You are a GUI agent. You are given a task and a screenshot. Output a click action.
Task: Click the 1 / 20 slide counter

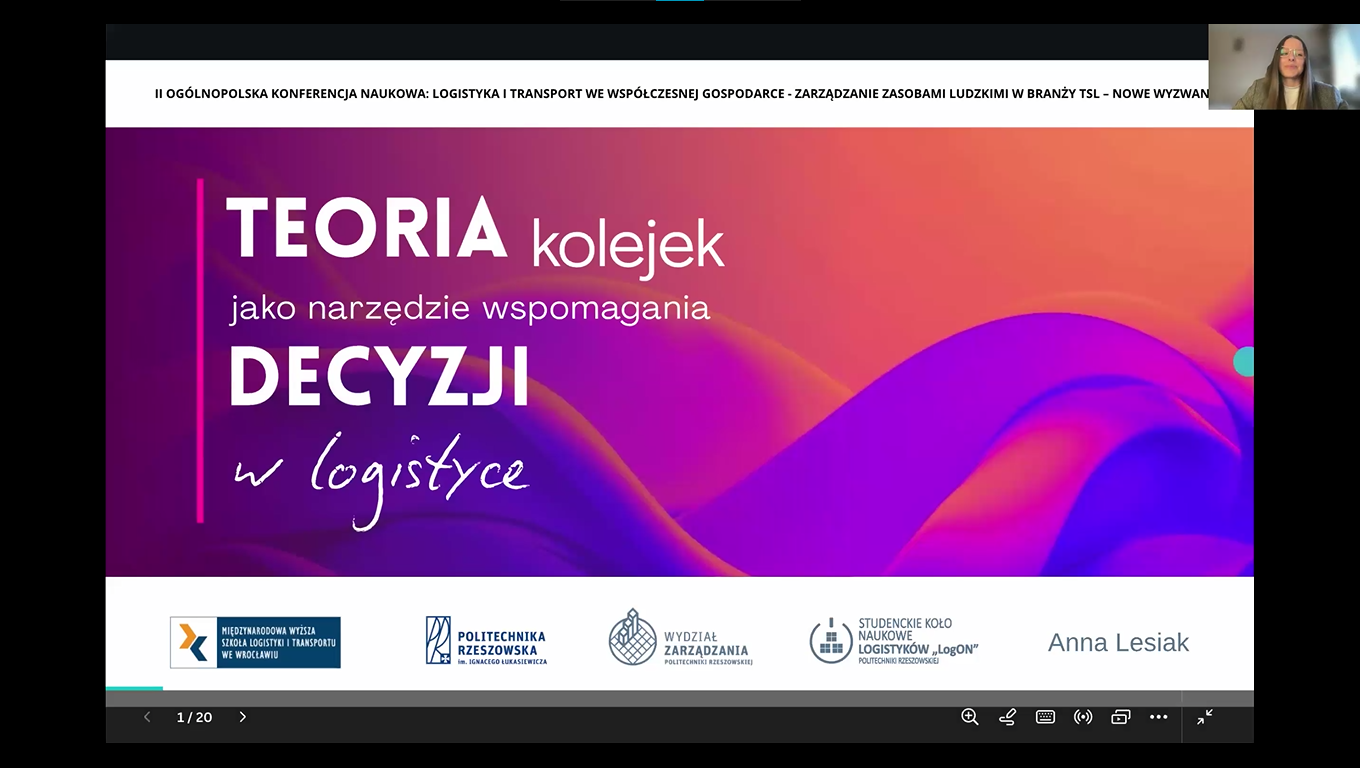(x=194, y=717)
